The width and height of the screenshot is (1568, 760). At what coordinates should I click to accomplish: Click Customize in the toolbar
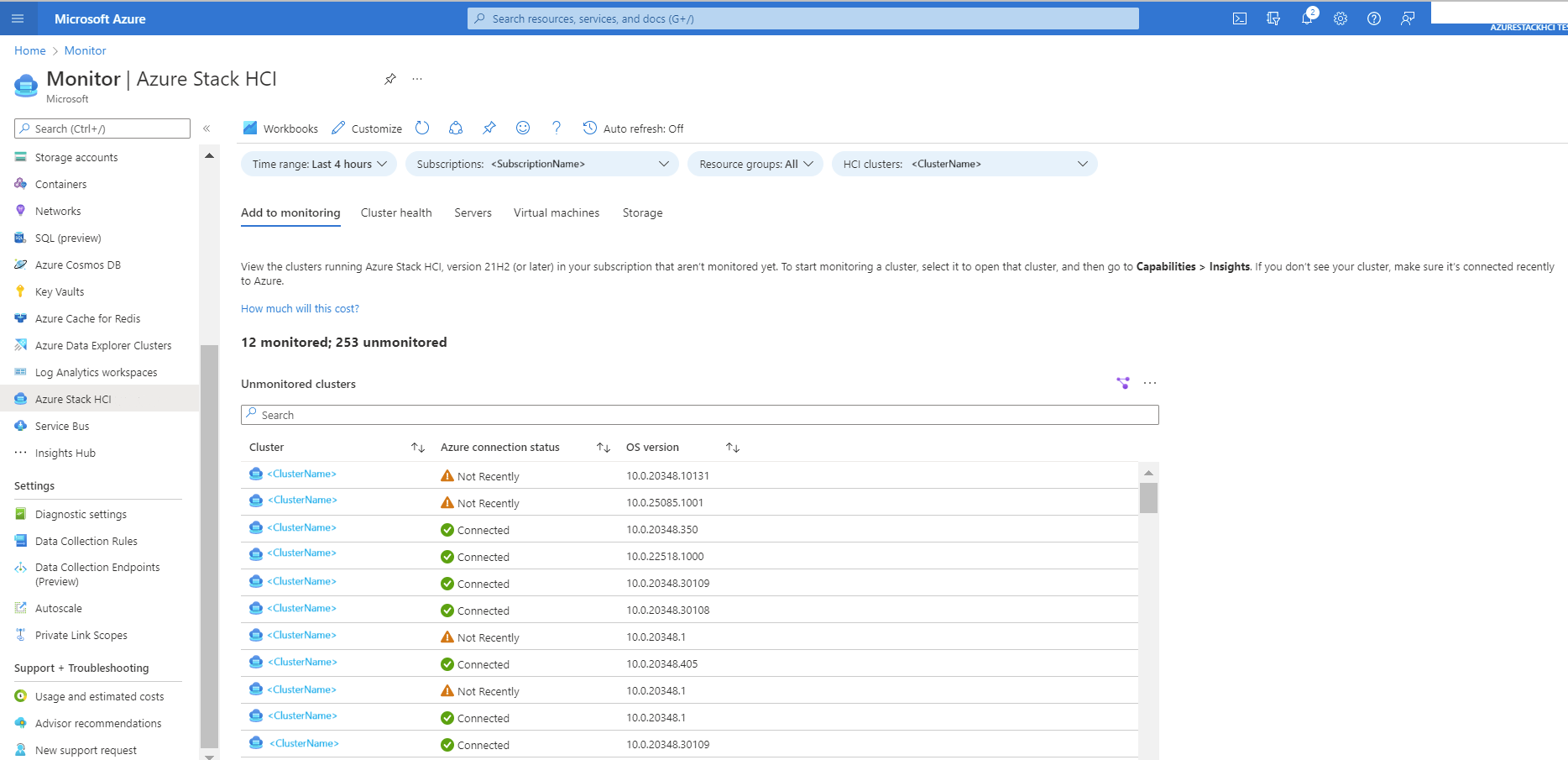pos(367,128)
